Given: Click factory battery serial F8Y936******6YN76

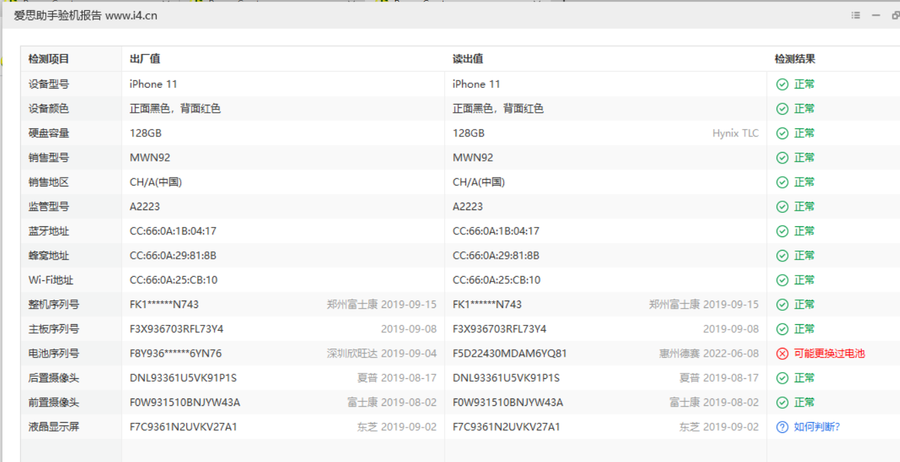Looking at the screenshot, I should 176,354.
